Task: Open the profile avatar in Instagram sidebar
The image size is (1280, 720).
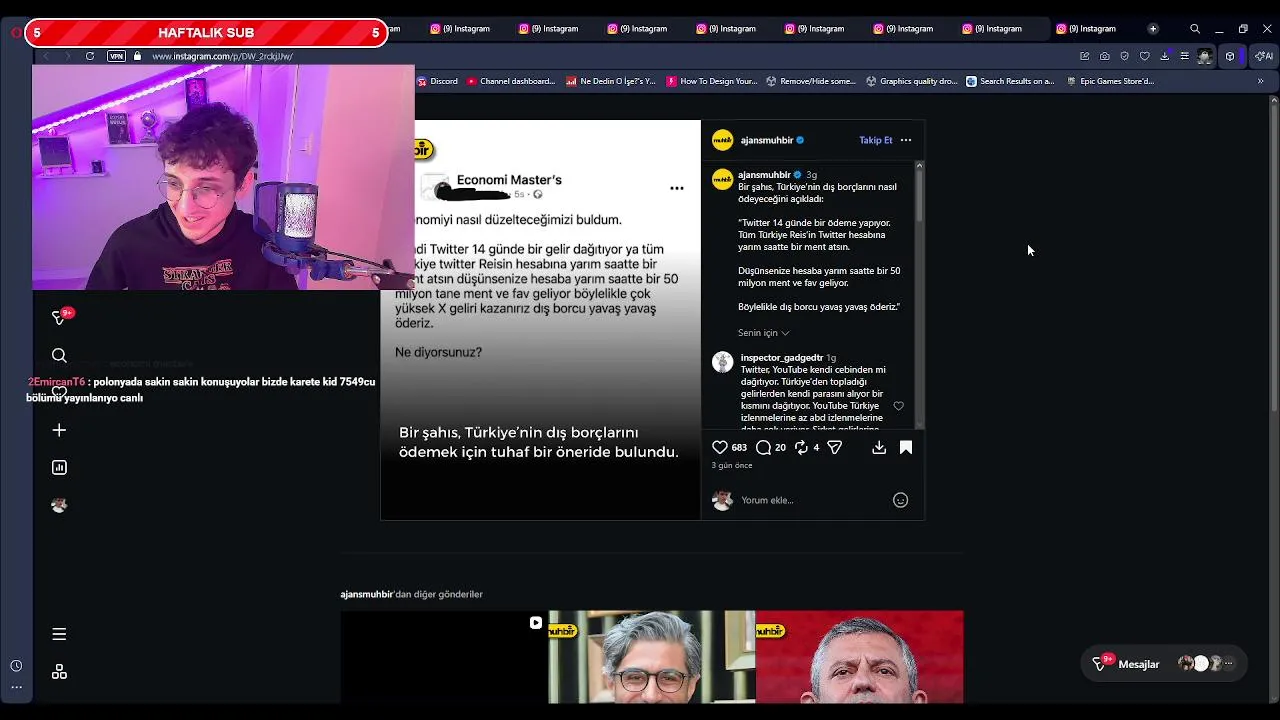Action: [x=59, y=505]
